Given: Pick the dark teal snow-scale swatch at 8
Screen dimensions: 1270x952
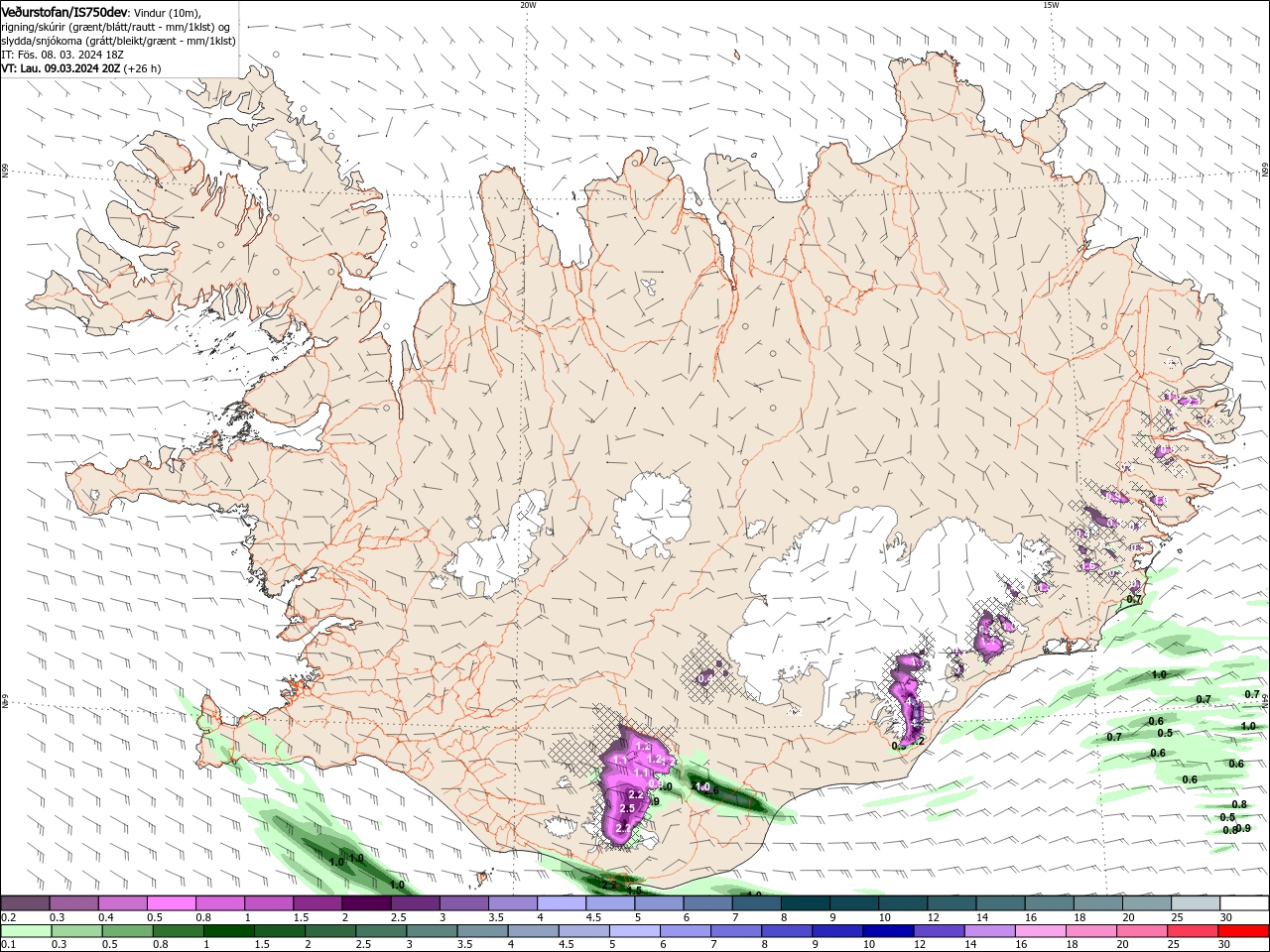Looking at the screenshot, I should coord(805,903).
